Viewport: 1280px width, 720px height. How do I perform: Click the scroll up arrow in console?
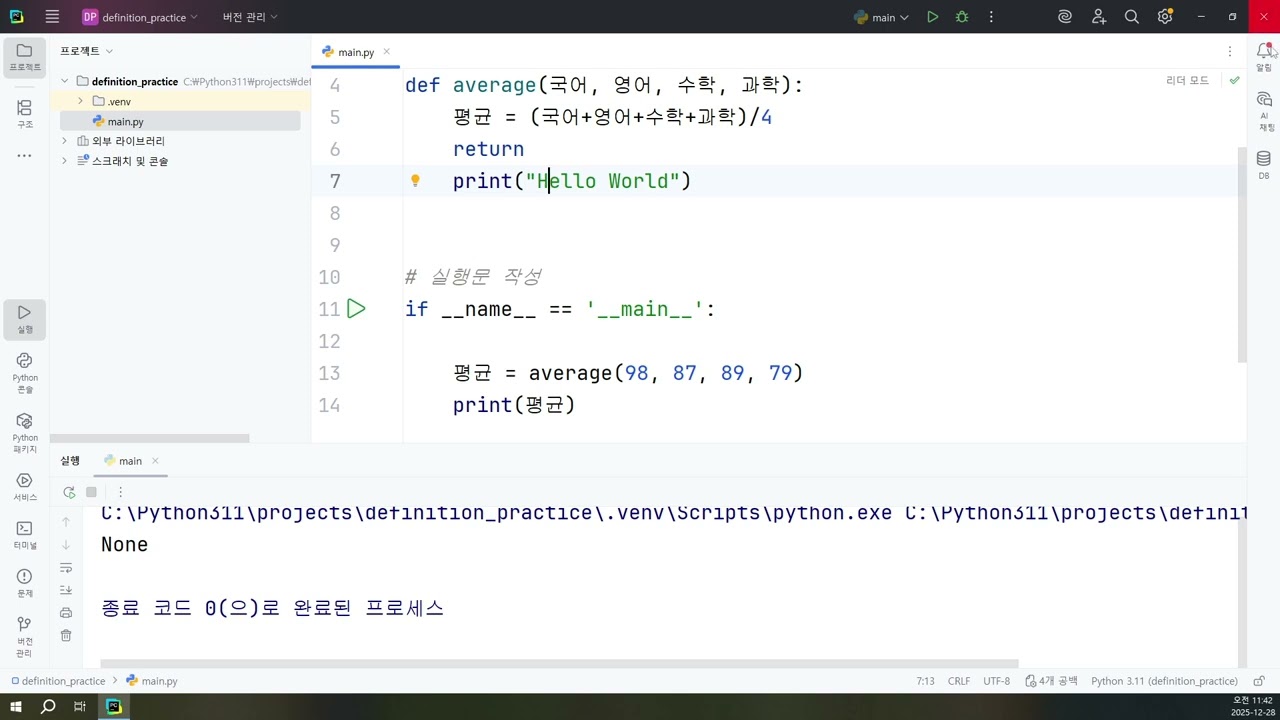[x=66, y=521]
